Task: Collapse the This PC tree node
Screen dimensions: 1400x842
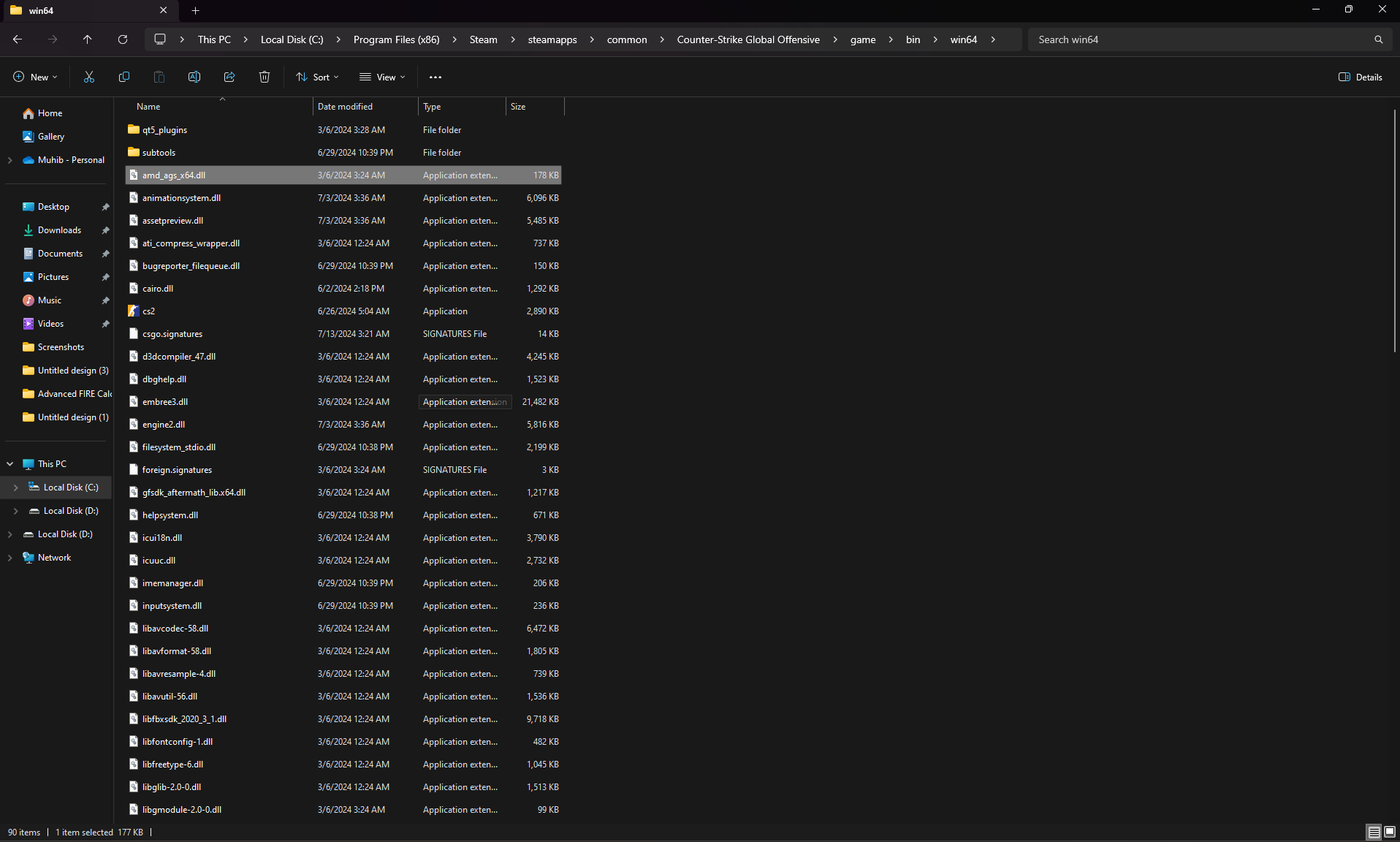Action: coord(9,464)
